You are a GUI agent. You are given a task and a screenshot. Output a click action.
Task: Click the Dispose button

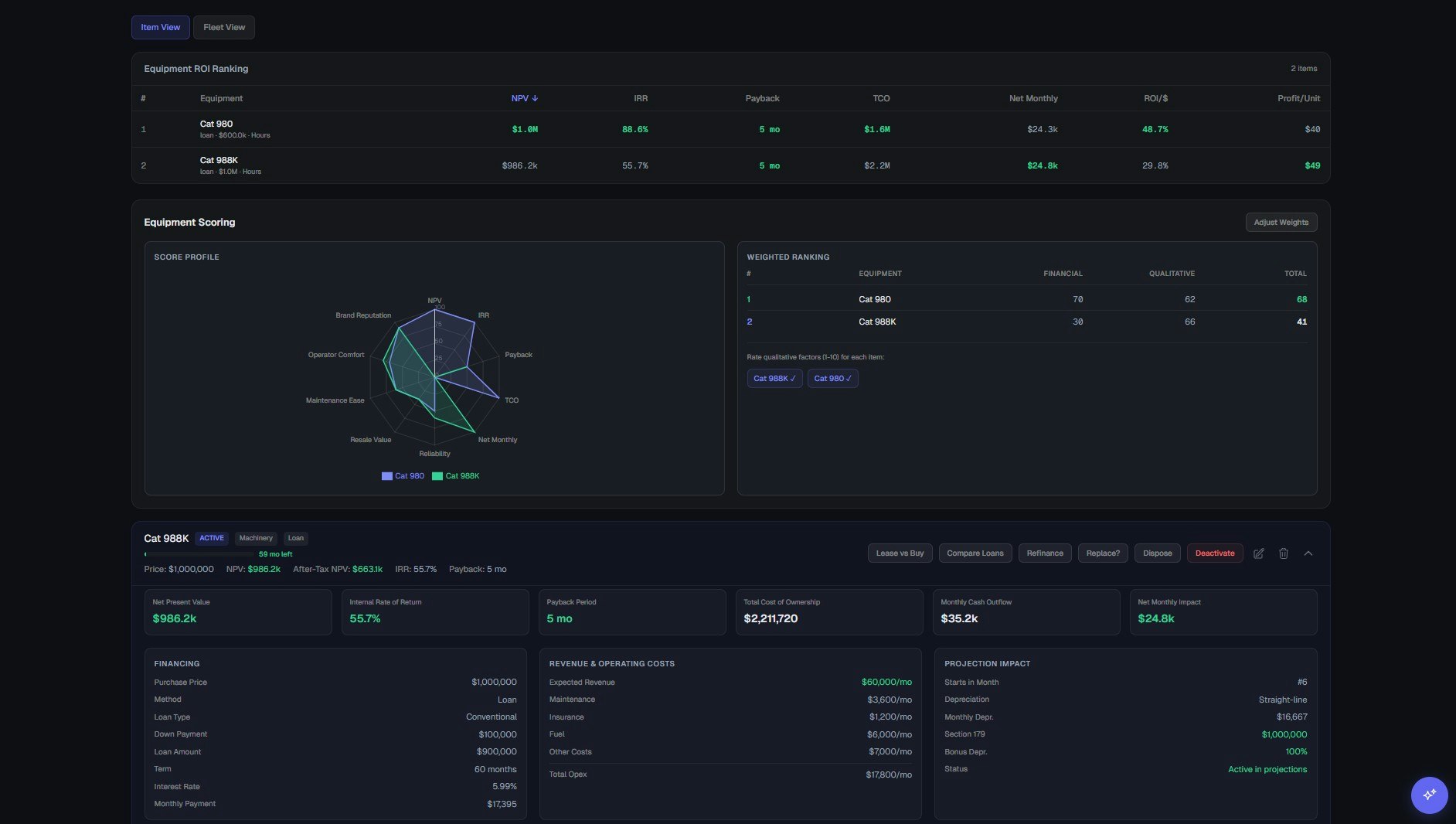tap(1157, 553)
